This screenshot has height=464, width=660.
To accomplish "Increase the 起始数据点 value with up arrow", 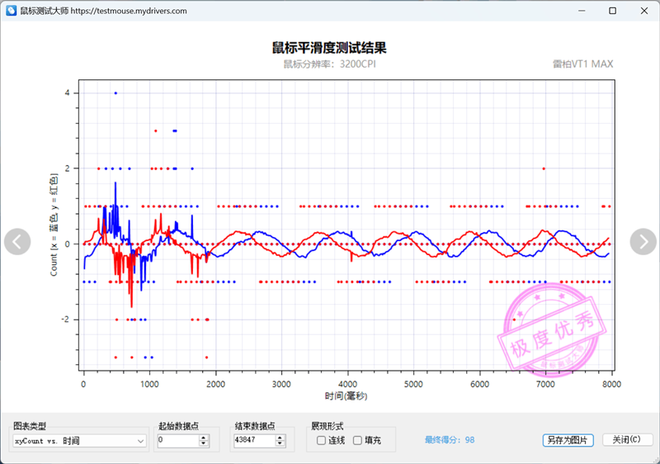I will pos(204,437).
